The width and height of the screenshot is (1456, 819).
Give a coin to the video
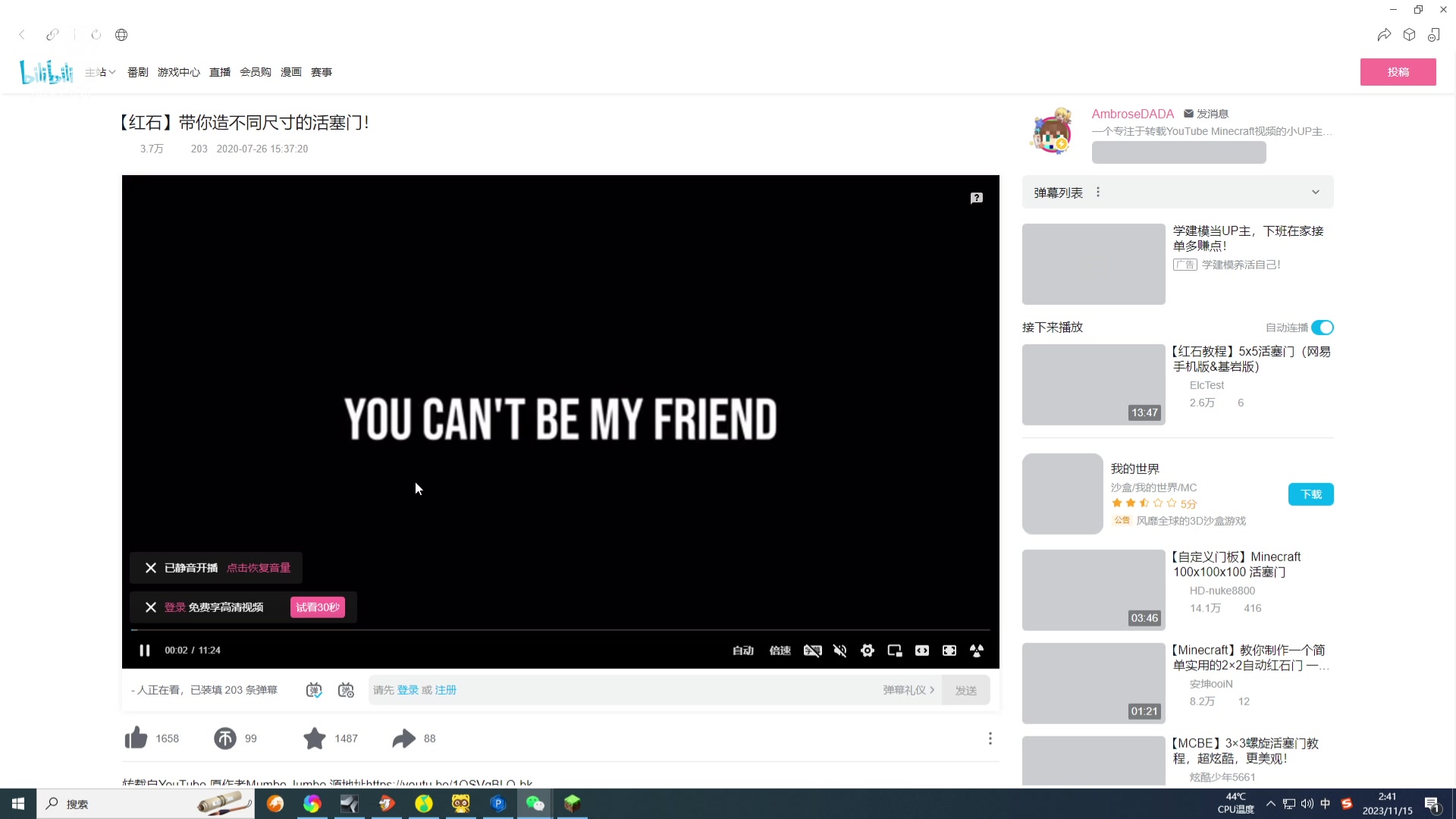pyautogui.click(x=225, y=738)
